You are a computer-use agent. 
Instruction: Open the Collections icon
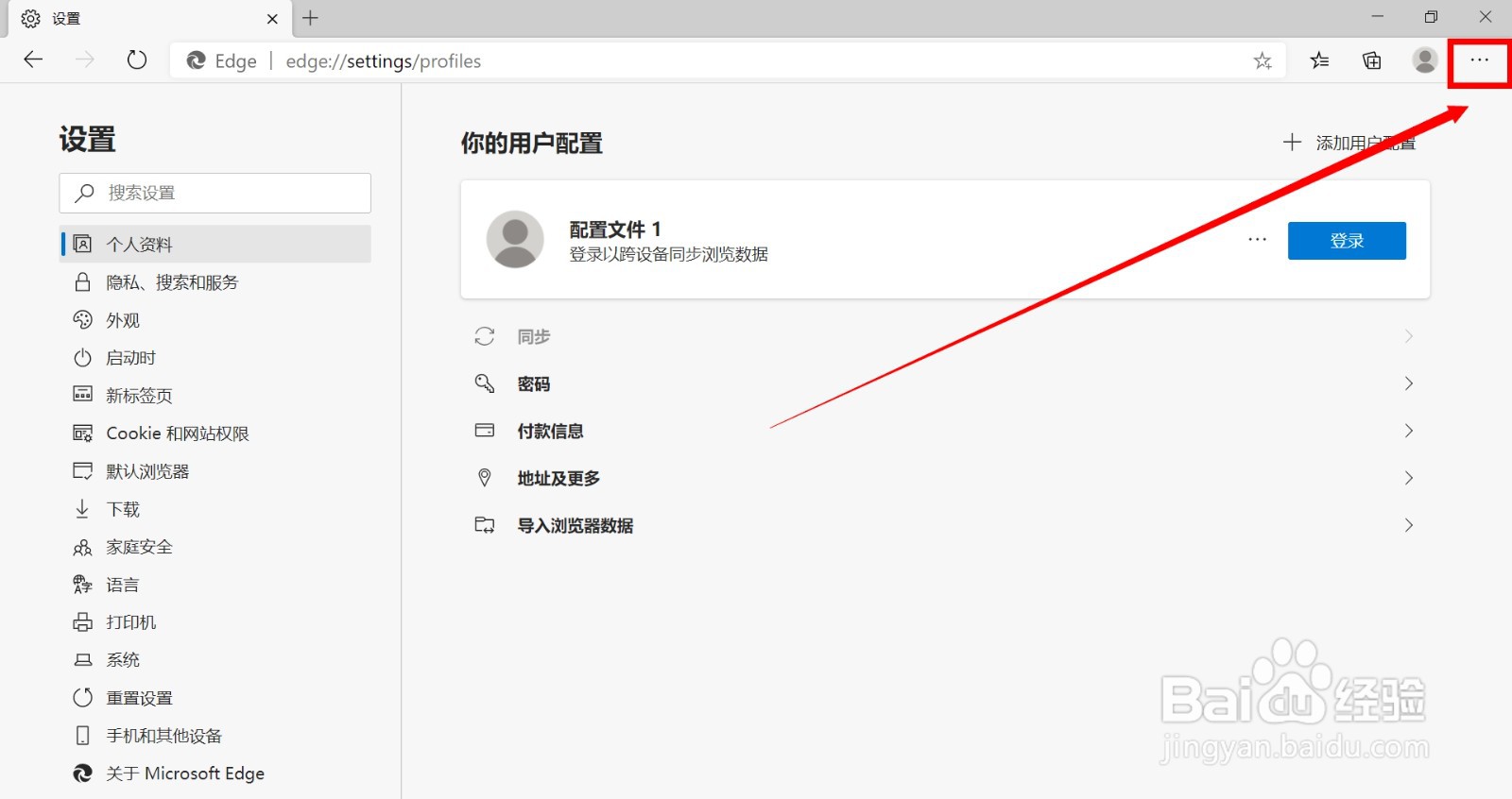click(1372, 61)
